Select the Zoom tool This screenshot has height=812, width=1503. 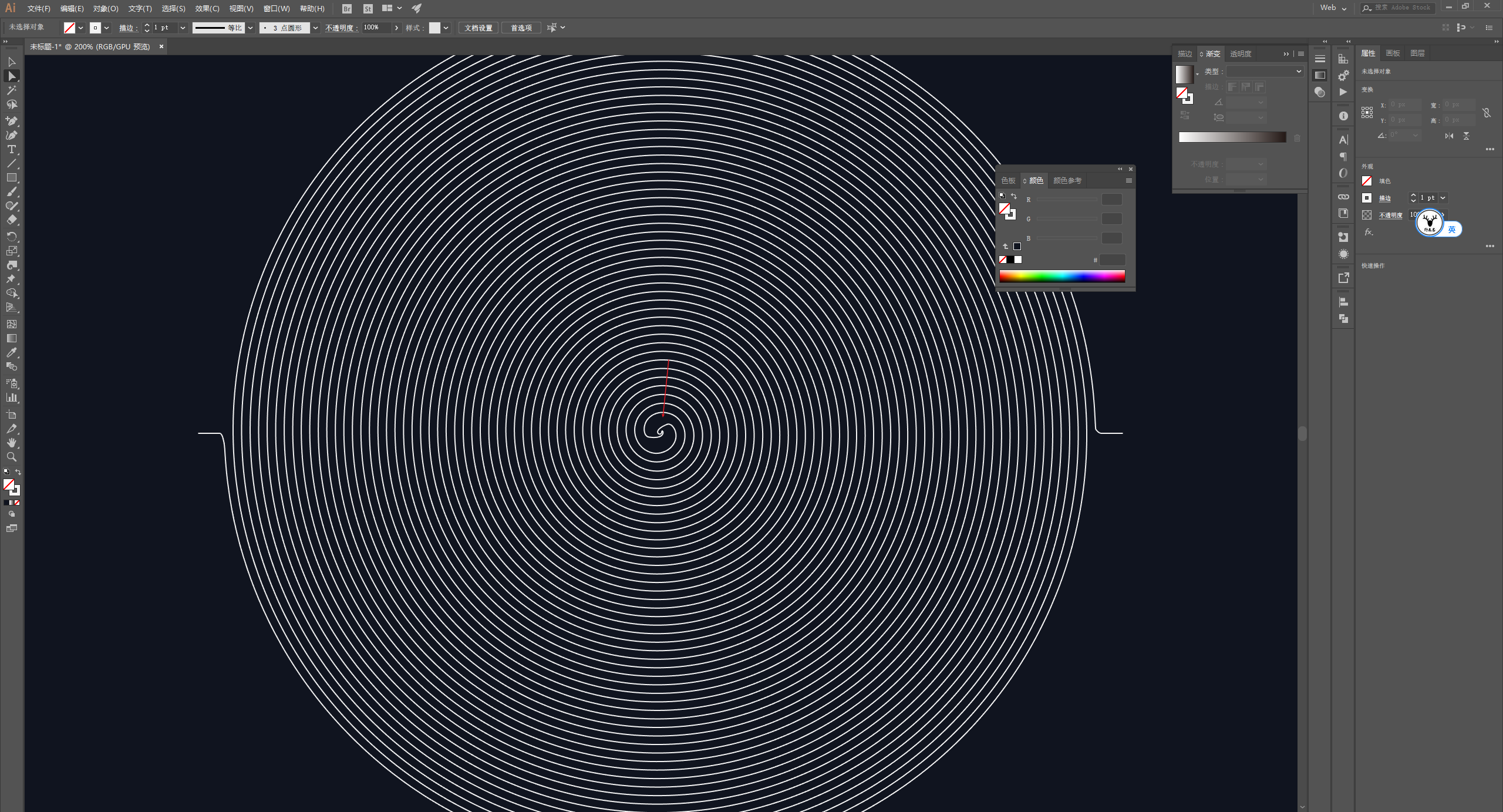13,458
